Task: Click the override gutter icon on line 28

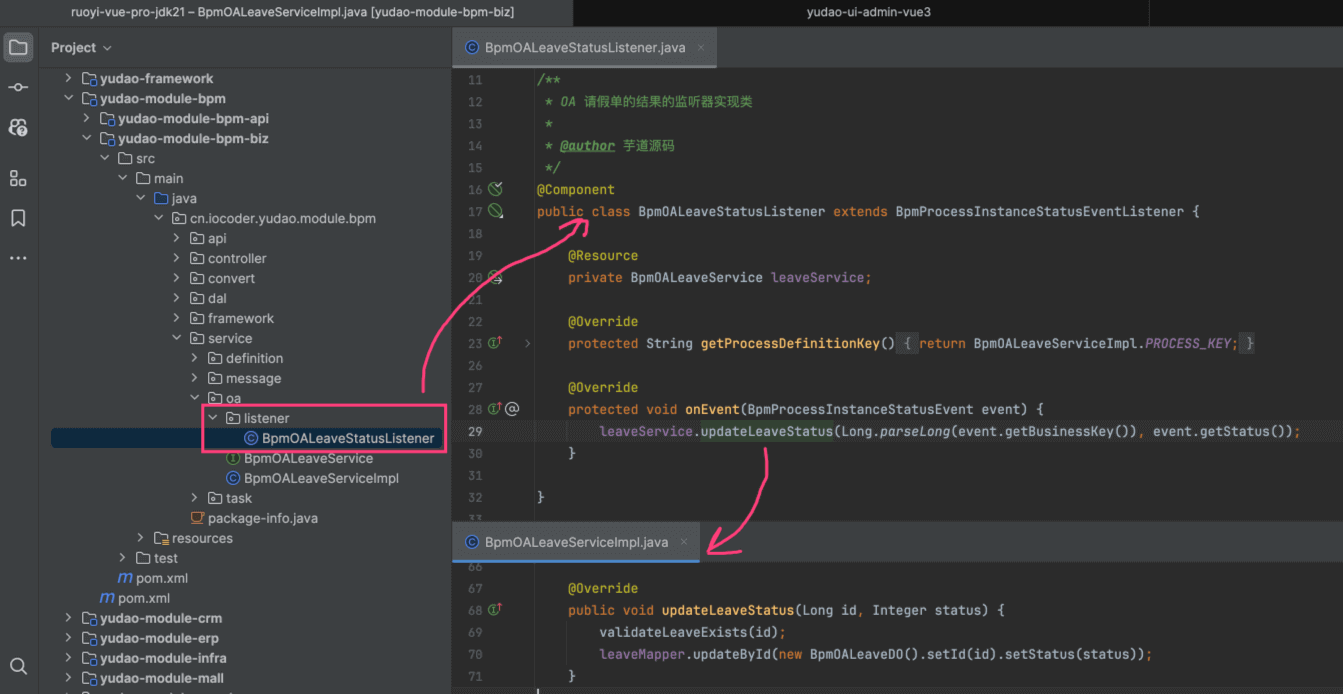Action: pyautogui.click(x=494, y=409)
